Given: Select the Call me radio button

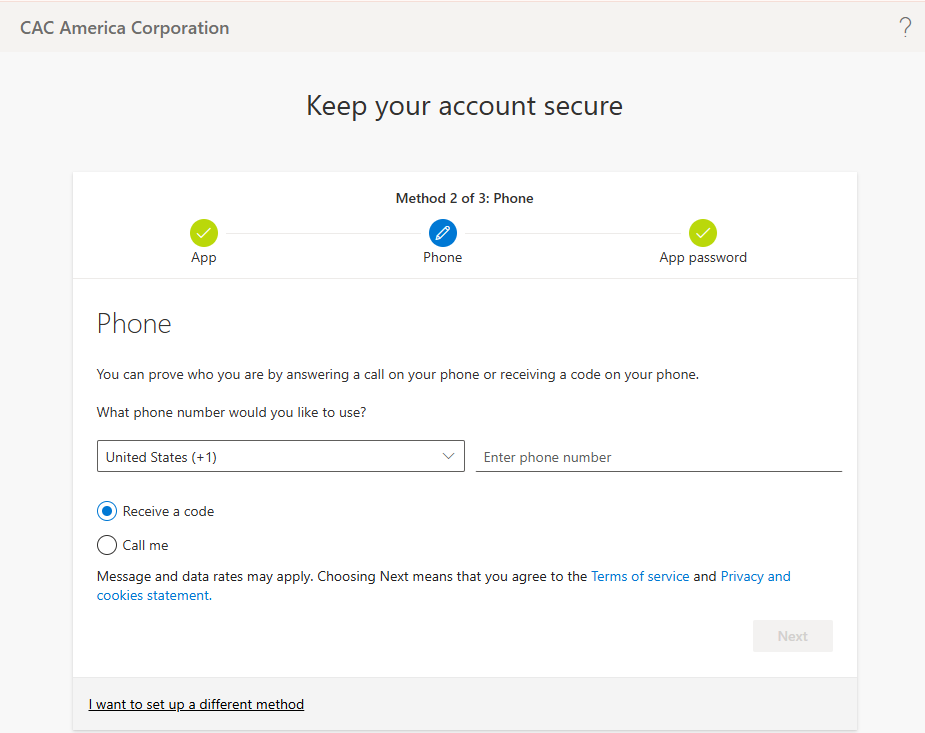Looking at the screenshot, I should coord(107,545).
